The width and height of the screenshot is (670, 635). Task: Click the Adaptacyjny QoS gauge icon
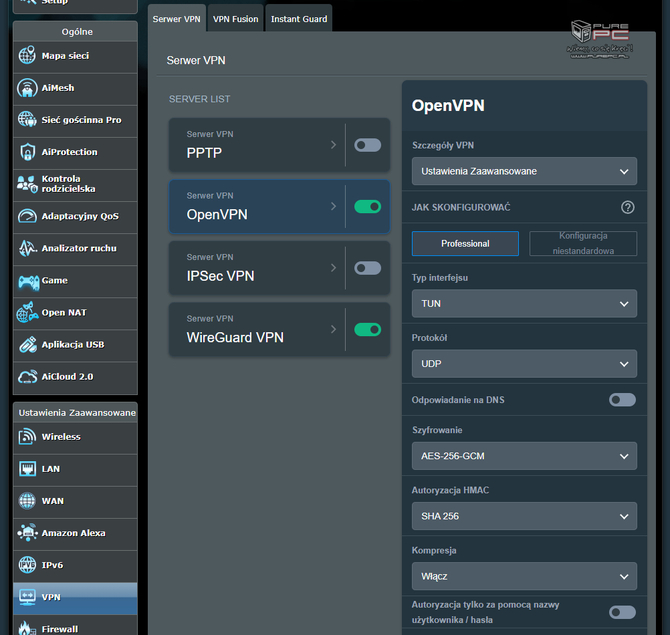click(x=27, y=216)
